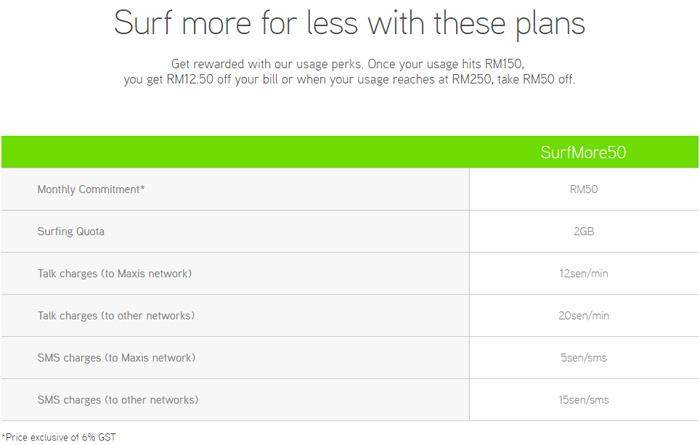This screenshot has height=445, width=700.
Task: Select SMS charges to Maxis network label
Action: [117, 358]
